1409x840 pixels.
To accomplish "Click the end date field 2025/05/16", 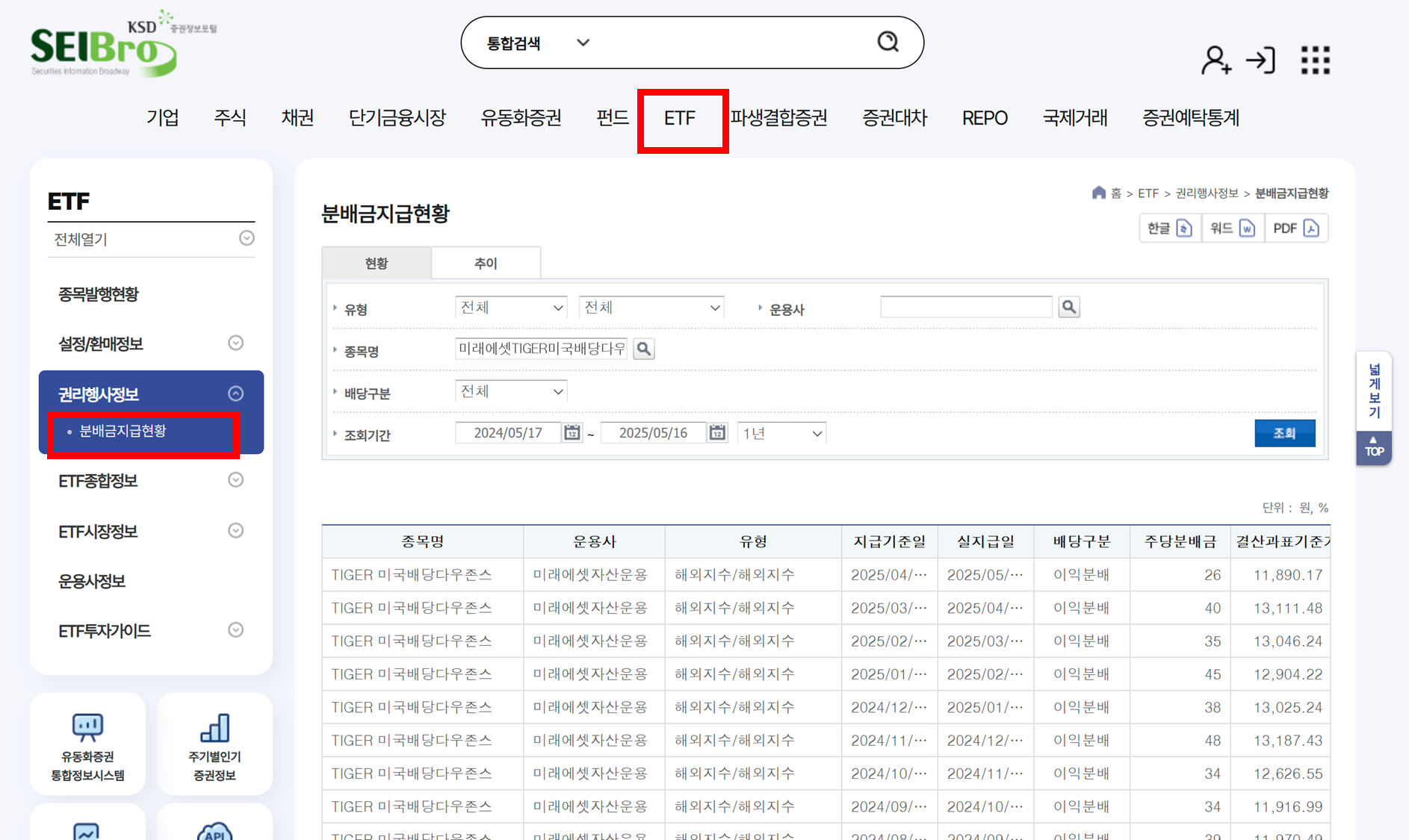I will (x=653, y=433).
